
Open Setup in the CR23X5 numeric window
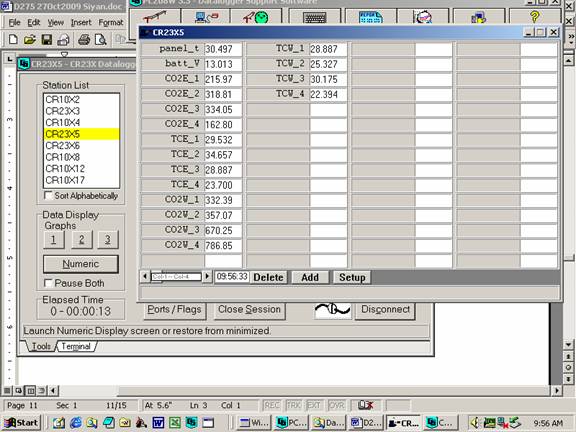tap(352, 277)
